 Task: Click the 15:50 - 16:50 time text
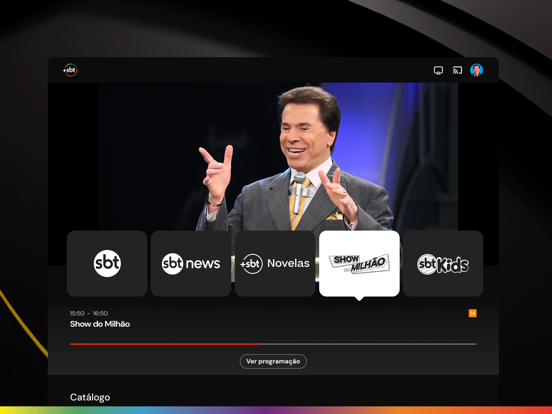pyautogui.click(x=89, y=313)
